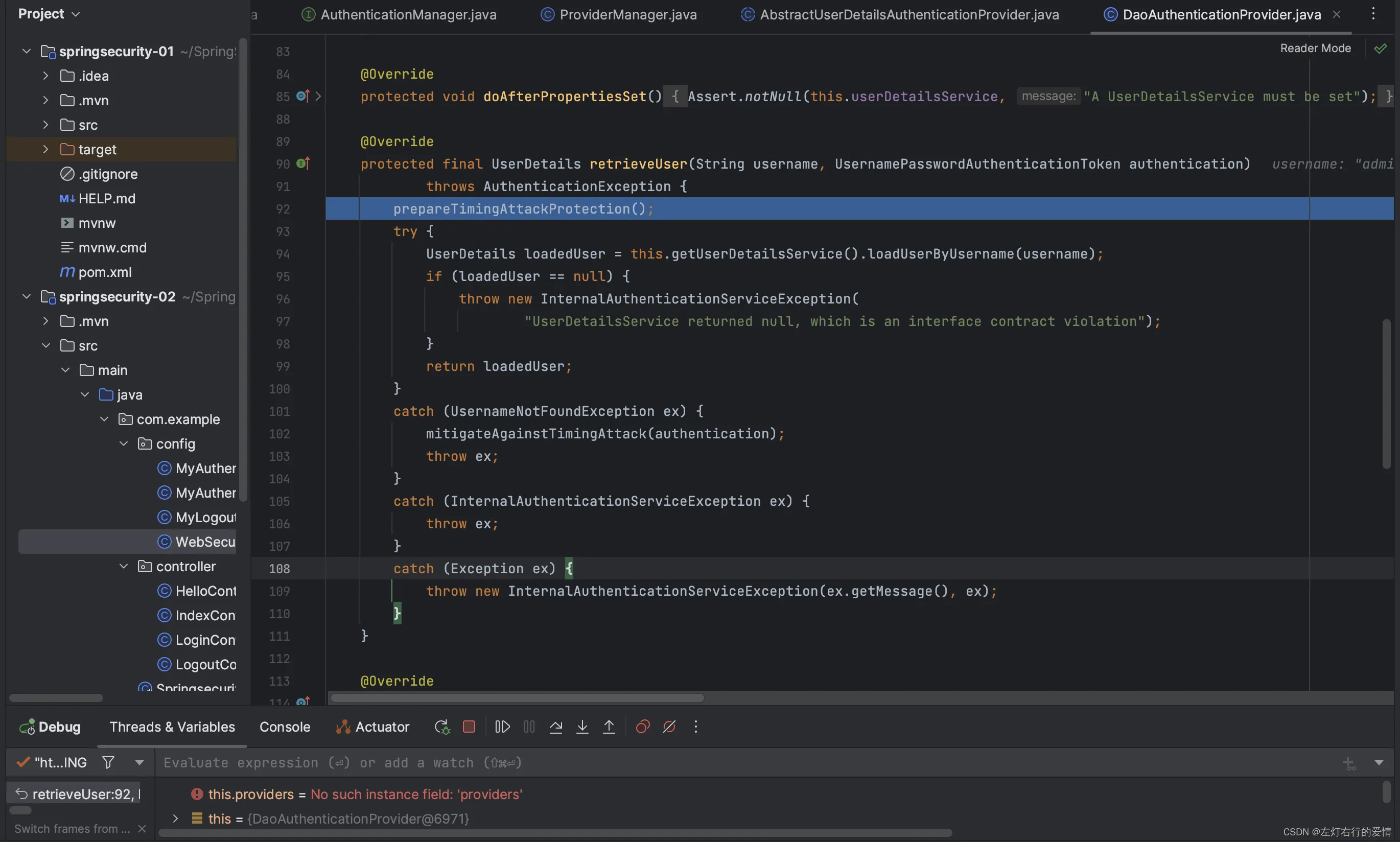Toggle Reader Mode in the editor

[1315, 48]
